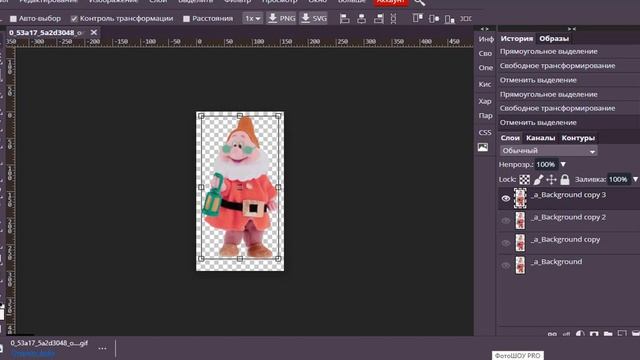This screenshot has width=640, height=360.
Task: Open search with the magnifier icon
Action: [x=420, y=2]
